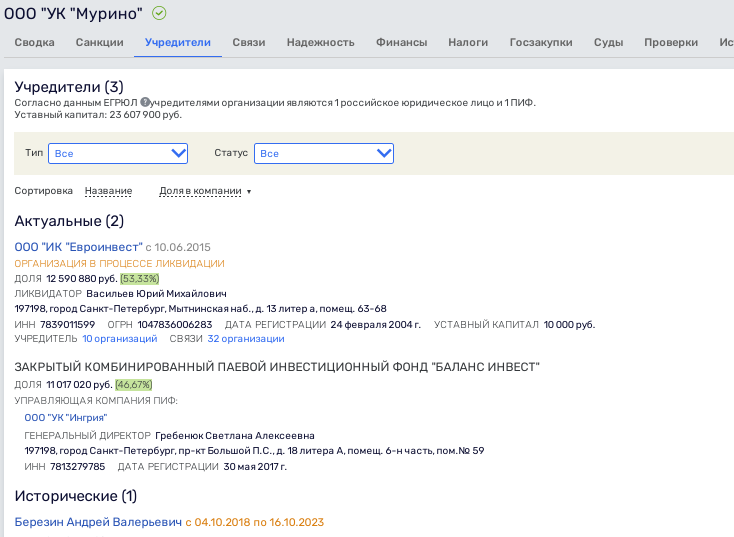This screenshot has width=734, height=537.
Task: Click the Актуальные (2) heading
Action: (69, 221)
